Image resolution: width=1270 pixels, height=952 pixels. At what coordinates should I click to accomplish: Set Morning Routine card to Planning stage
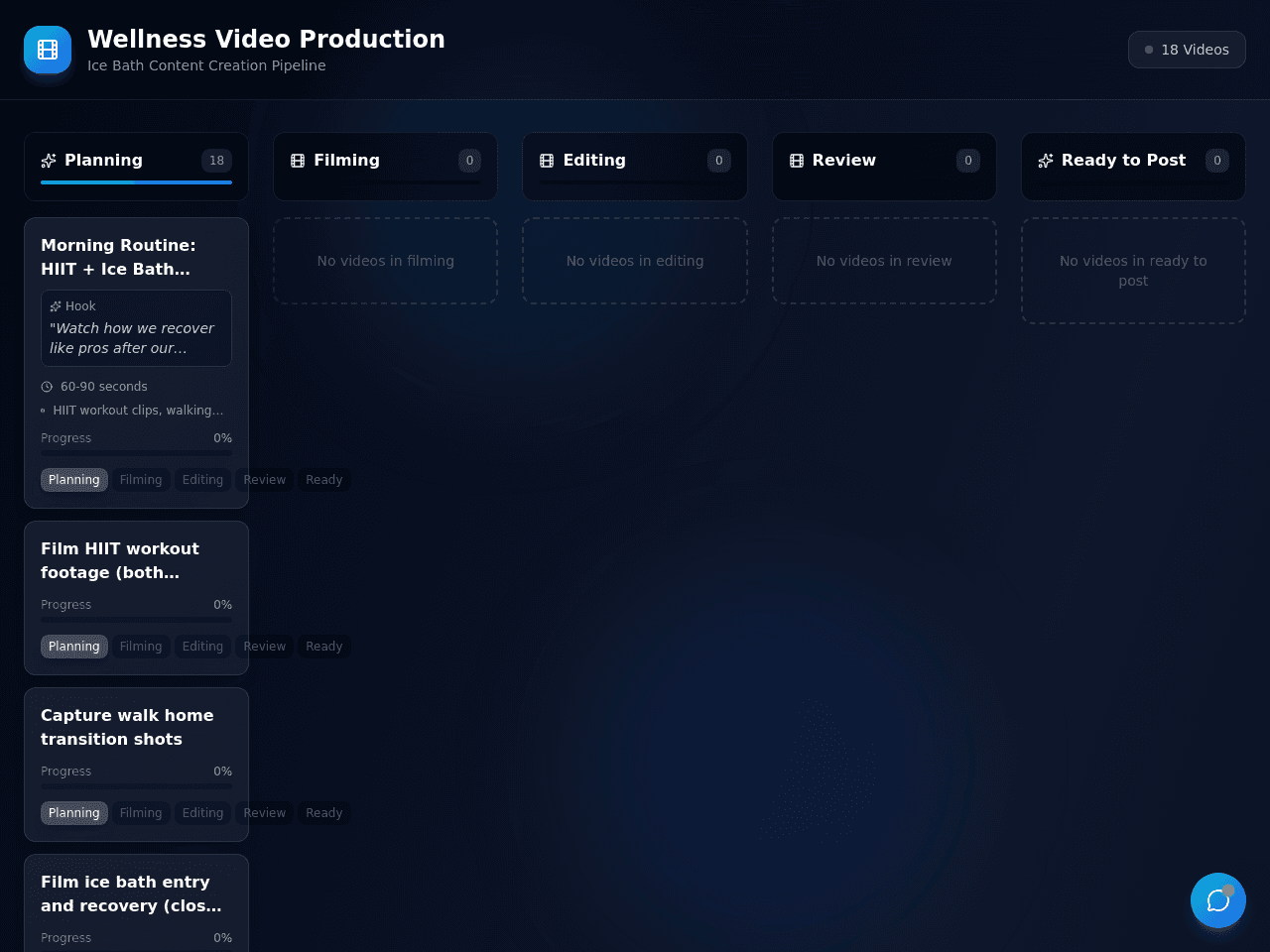(74, 480)
